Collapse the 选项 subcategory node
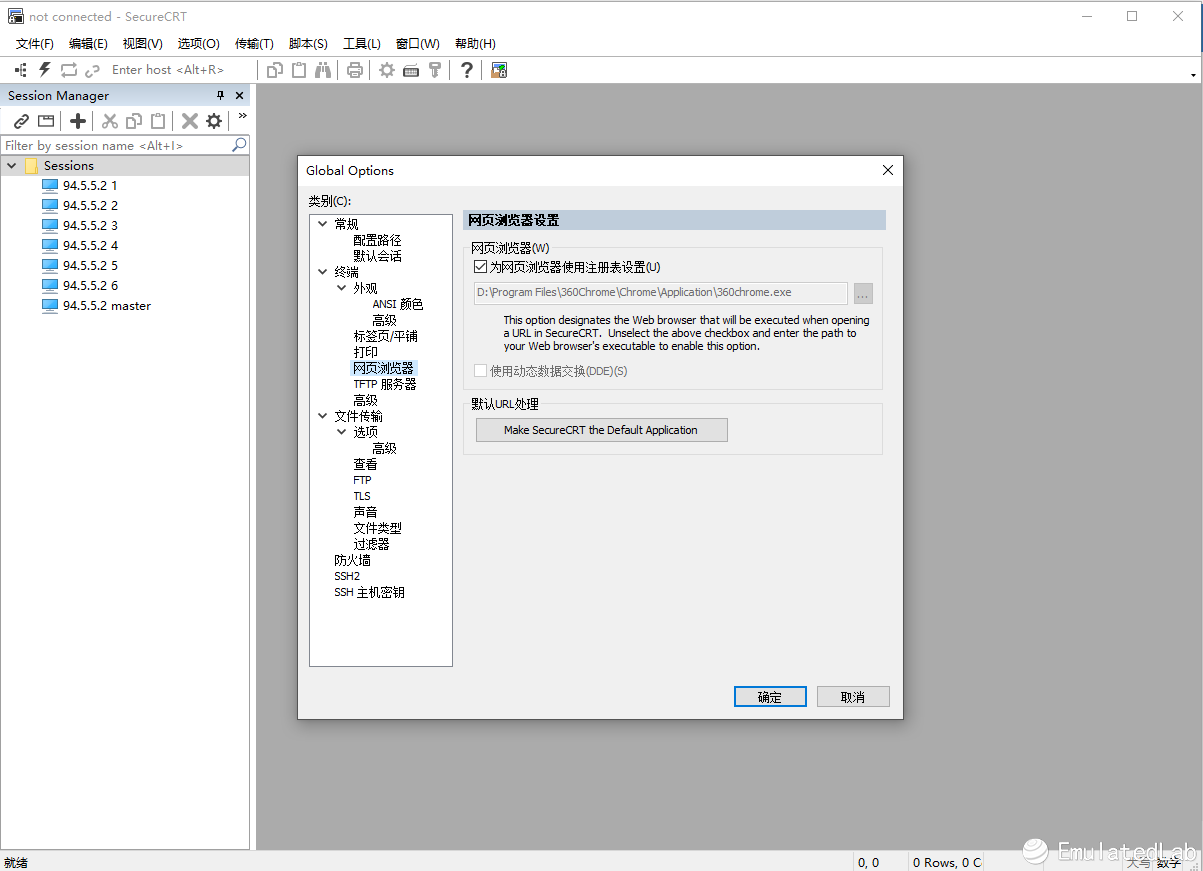Screen dimensions: 1203x871 (x=341, y=432)
